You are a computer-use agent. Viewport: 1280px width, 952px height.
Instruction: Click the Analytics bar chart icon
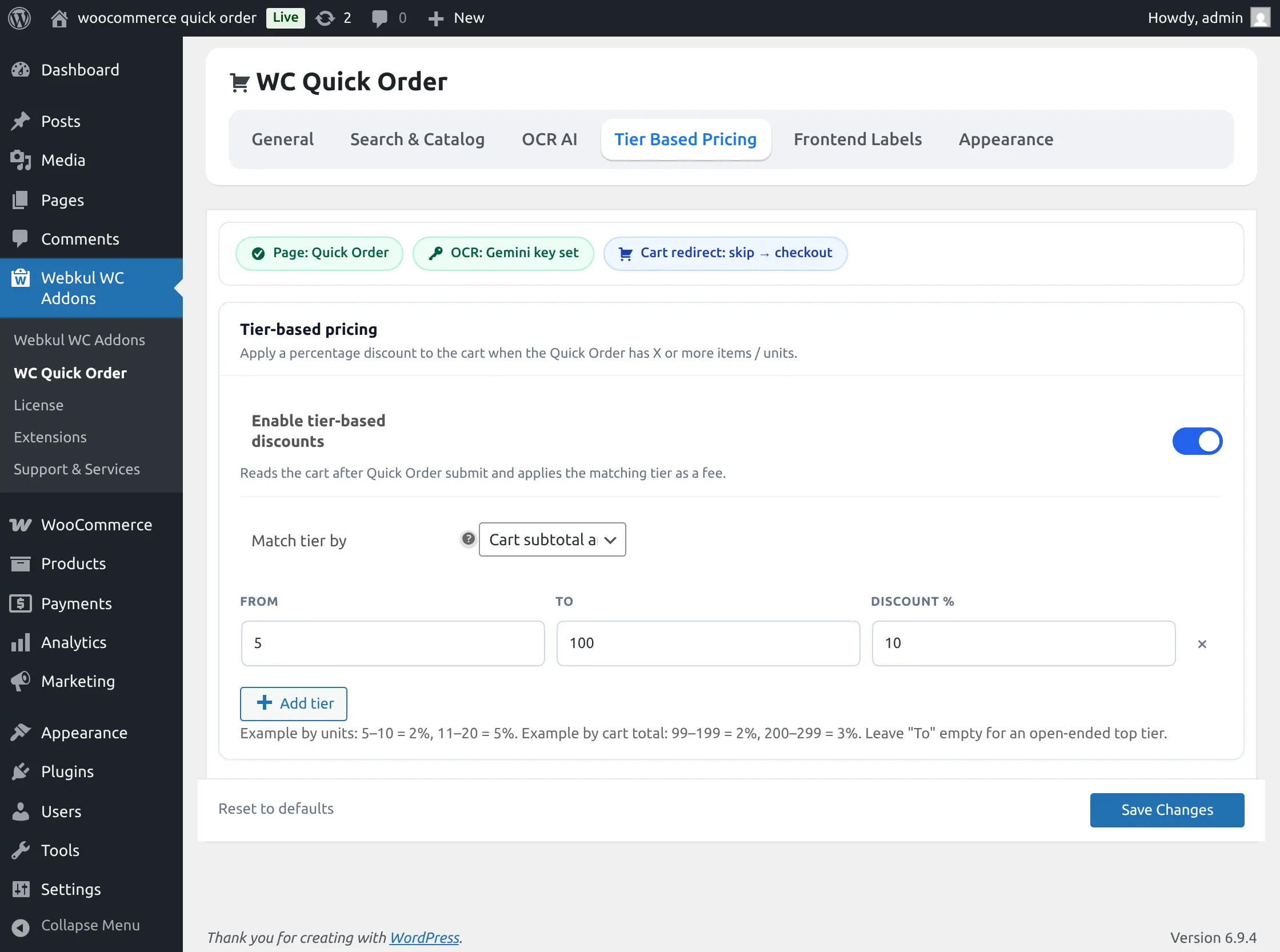21,642
